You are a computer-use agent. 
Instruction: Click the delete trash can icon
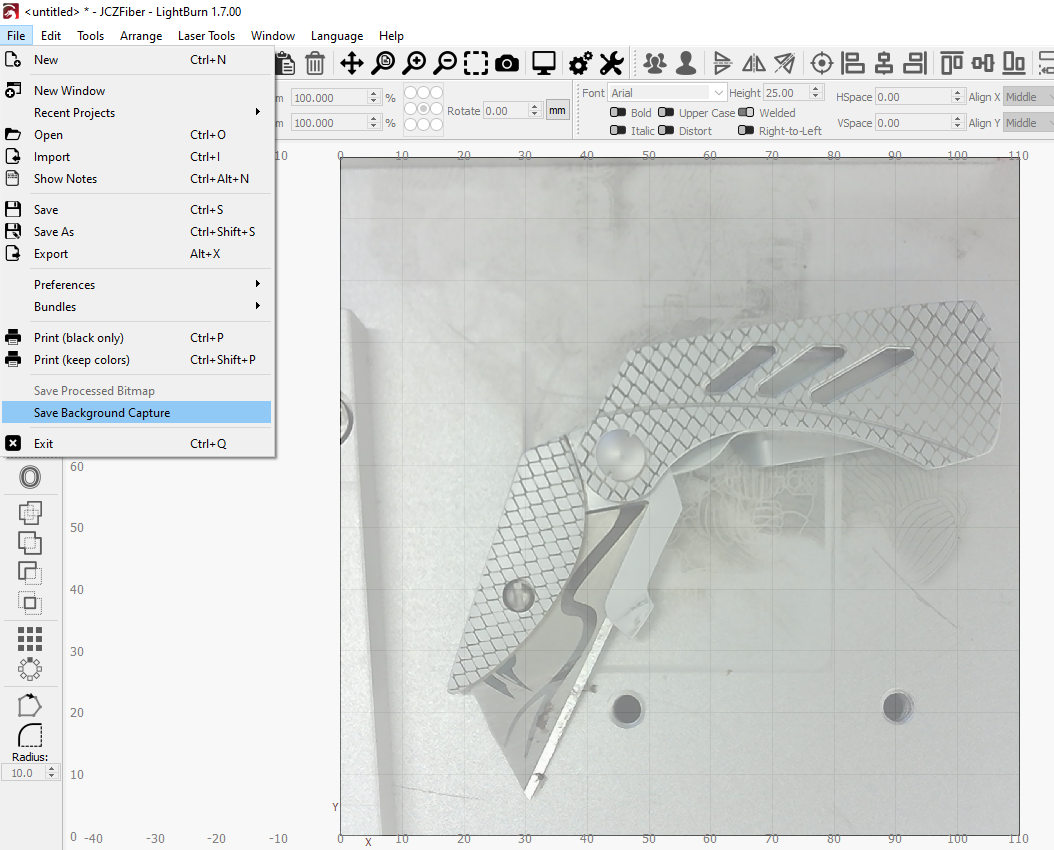(314, 64)
